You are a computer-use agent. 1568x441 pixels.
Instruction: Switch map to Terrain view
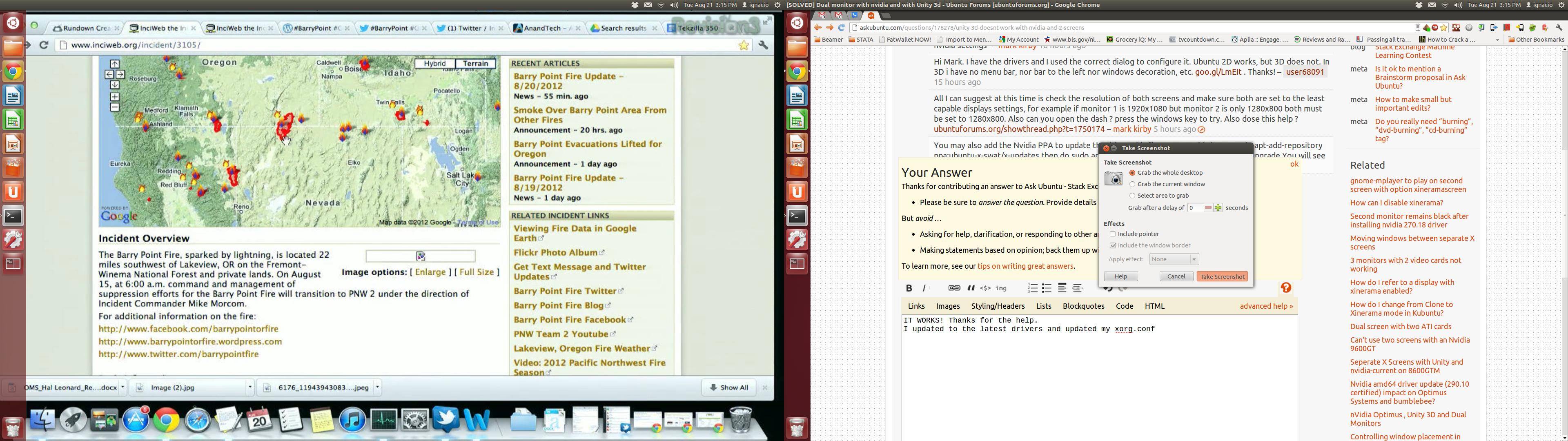pyautogui.click(x=475, y=63)
